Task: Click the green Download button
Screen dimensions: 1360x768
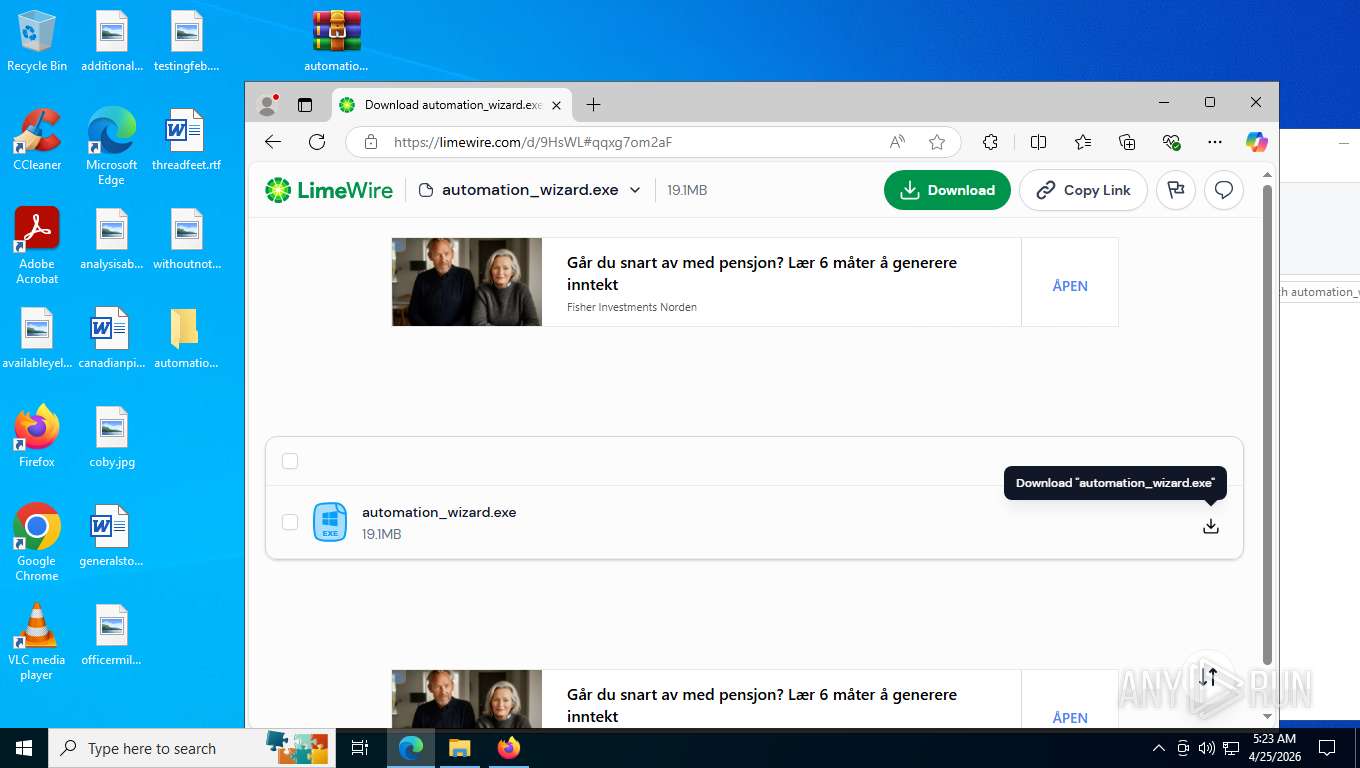Action: point(947,190)
